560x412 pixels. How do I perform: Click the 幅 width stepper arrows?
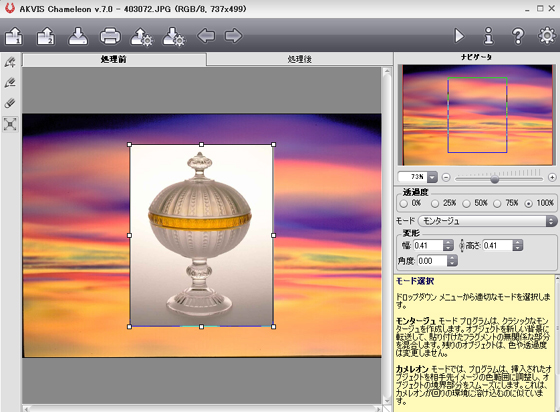click(x=448, y=245)
